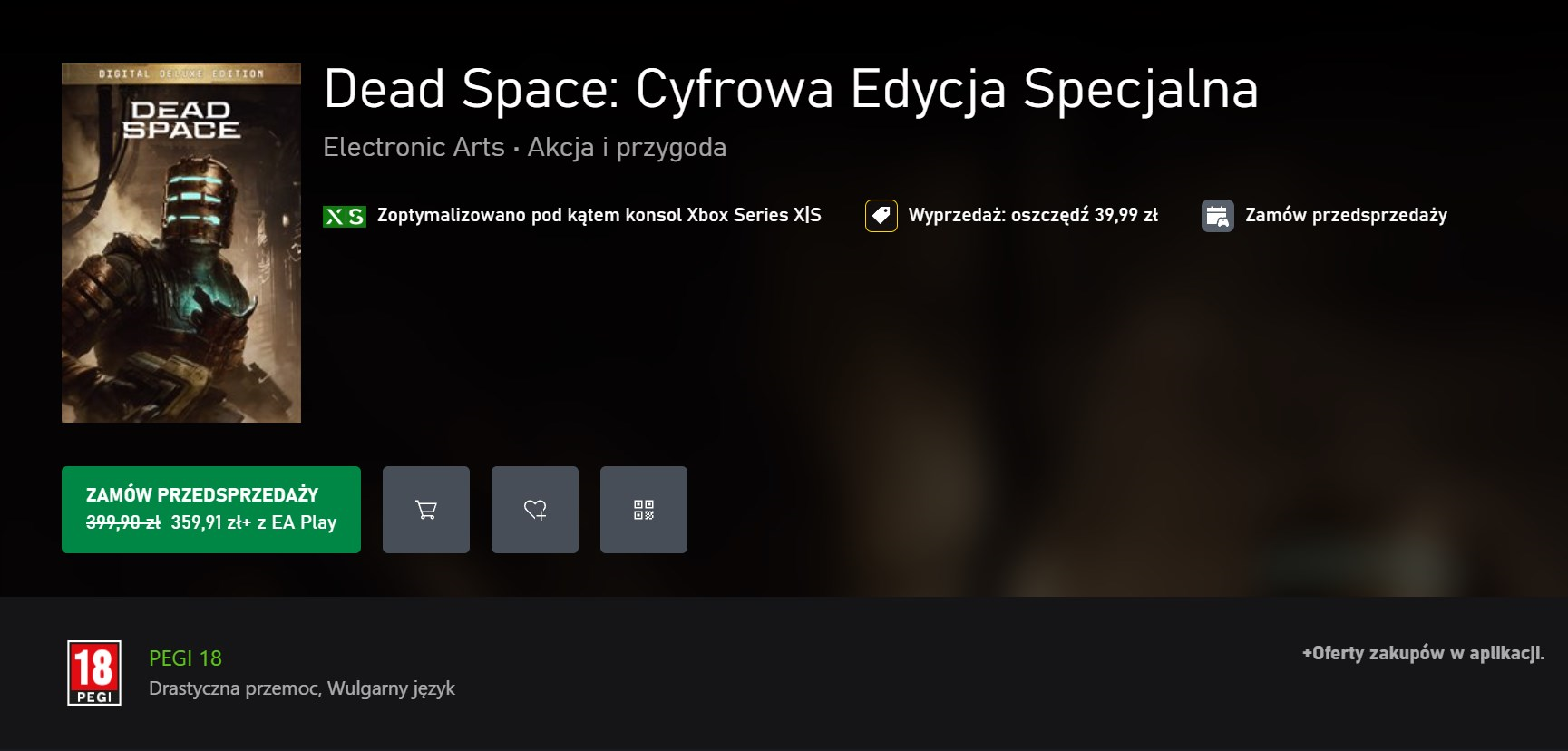Image resolution: width=1568 pixels, height=751 pixels.
Task: Click the crossed-out 399,90 zł price
Action: [122, 522]
